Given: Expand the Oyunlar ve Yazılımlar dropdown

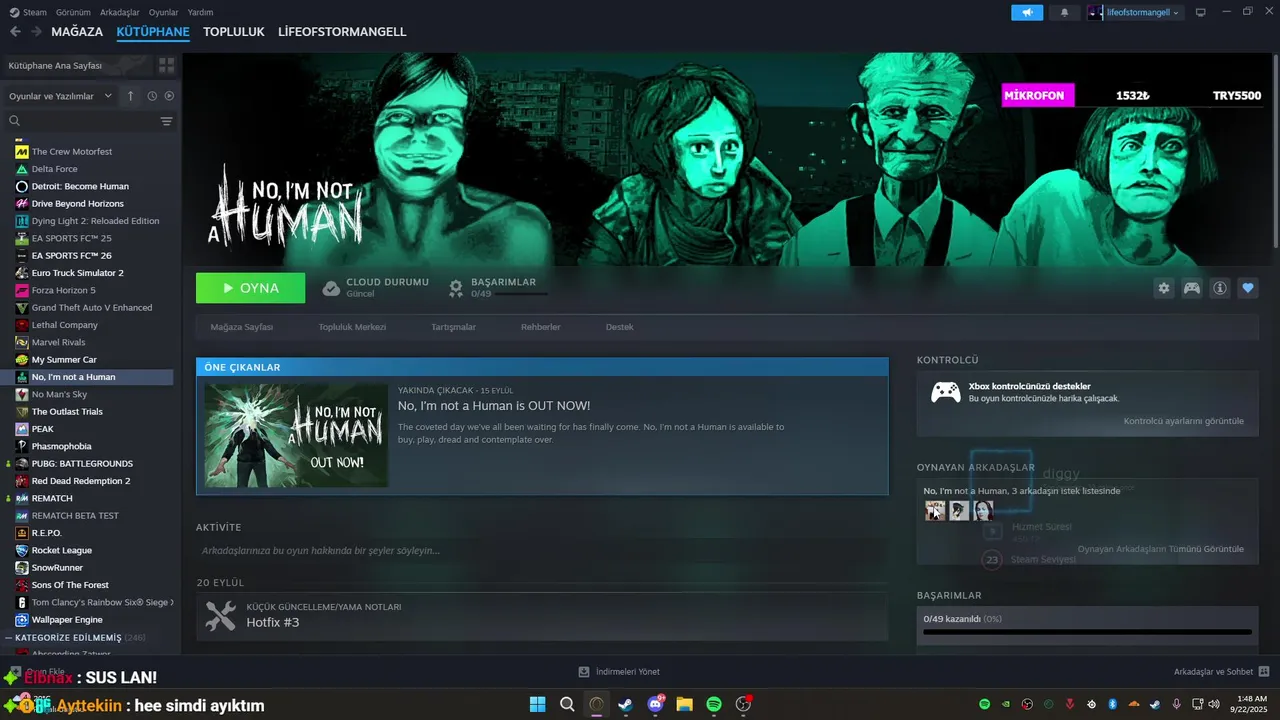Looking at the screenshot, I should (60, 96).
